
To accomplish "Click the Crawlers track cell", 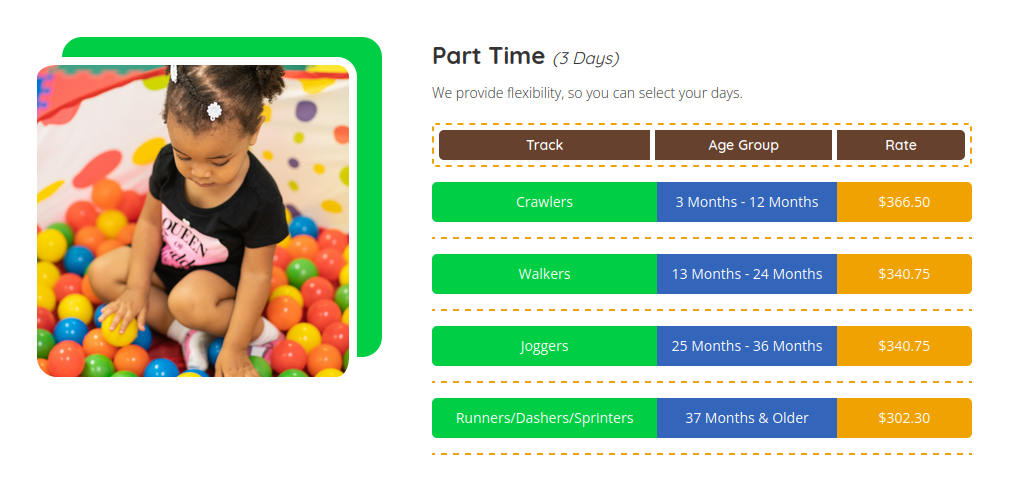I will pos(544,202).
